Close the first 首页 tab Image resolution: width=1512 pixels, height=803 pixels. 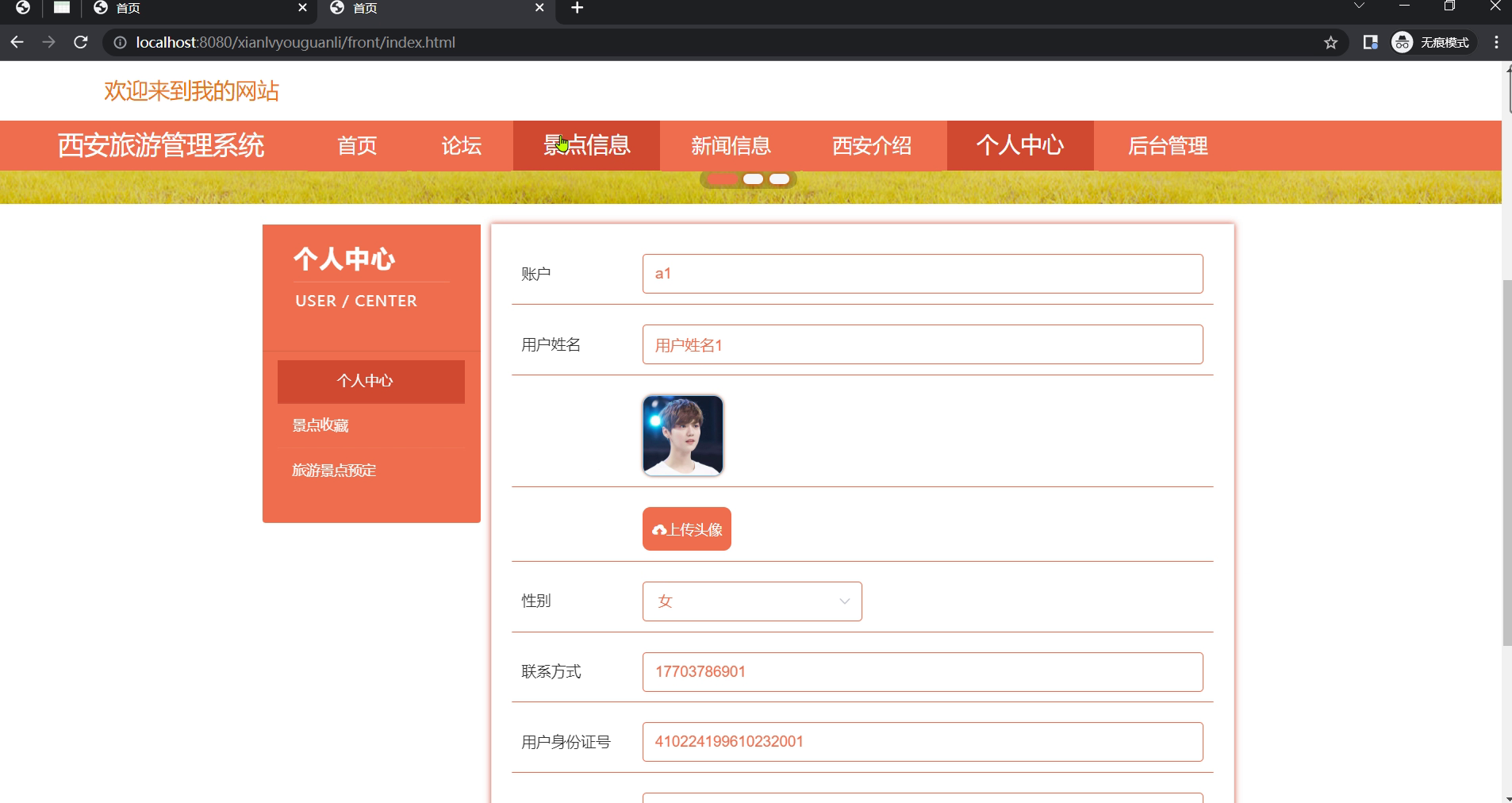[302, 8]
